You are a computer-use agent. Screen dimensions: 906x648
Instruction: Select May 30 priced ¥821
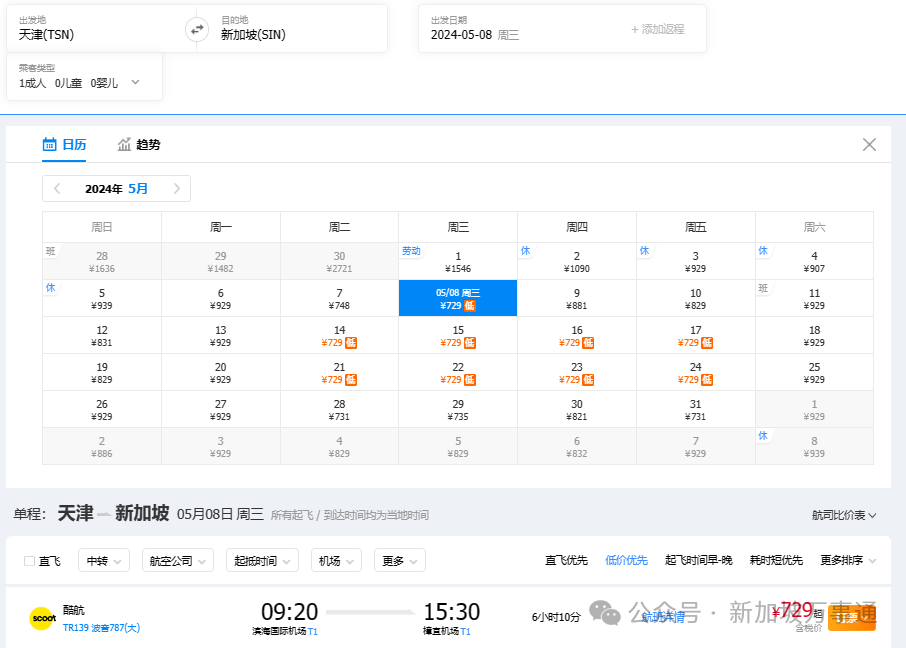coord(577,409)
